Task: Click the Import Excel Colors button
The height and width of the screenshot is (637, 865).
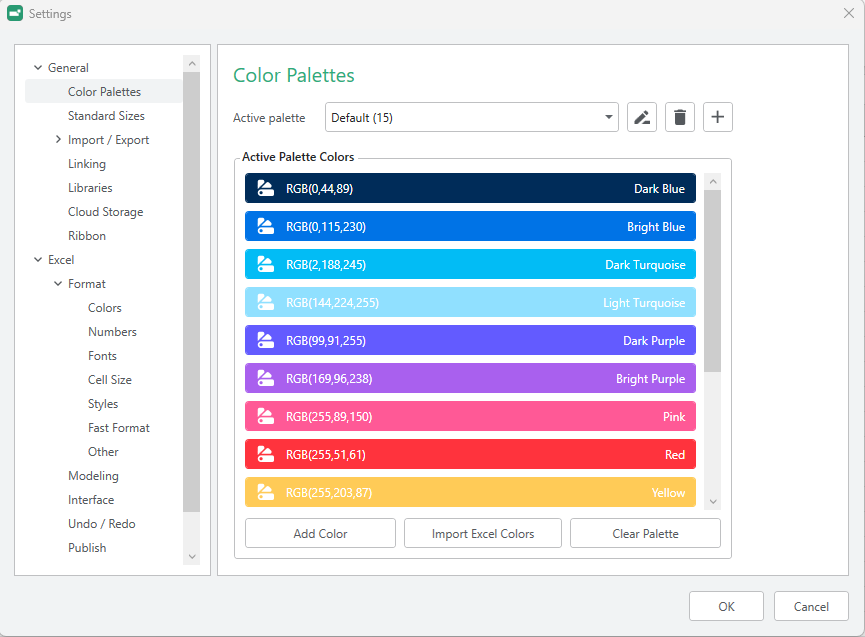Action: coord(483,534)
